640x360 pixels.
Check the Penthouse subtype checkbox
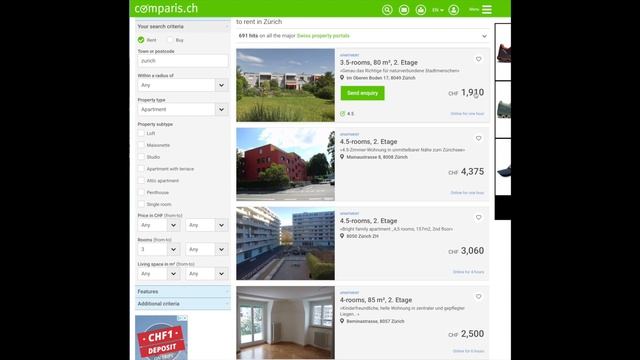pyautogui.click(x=141, y=193)
